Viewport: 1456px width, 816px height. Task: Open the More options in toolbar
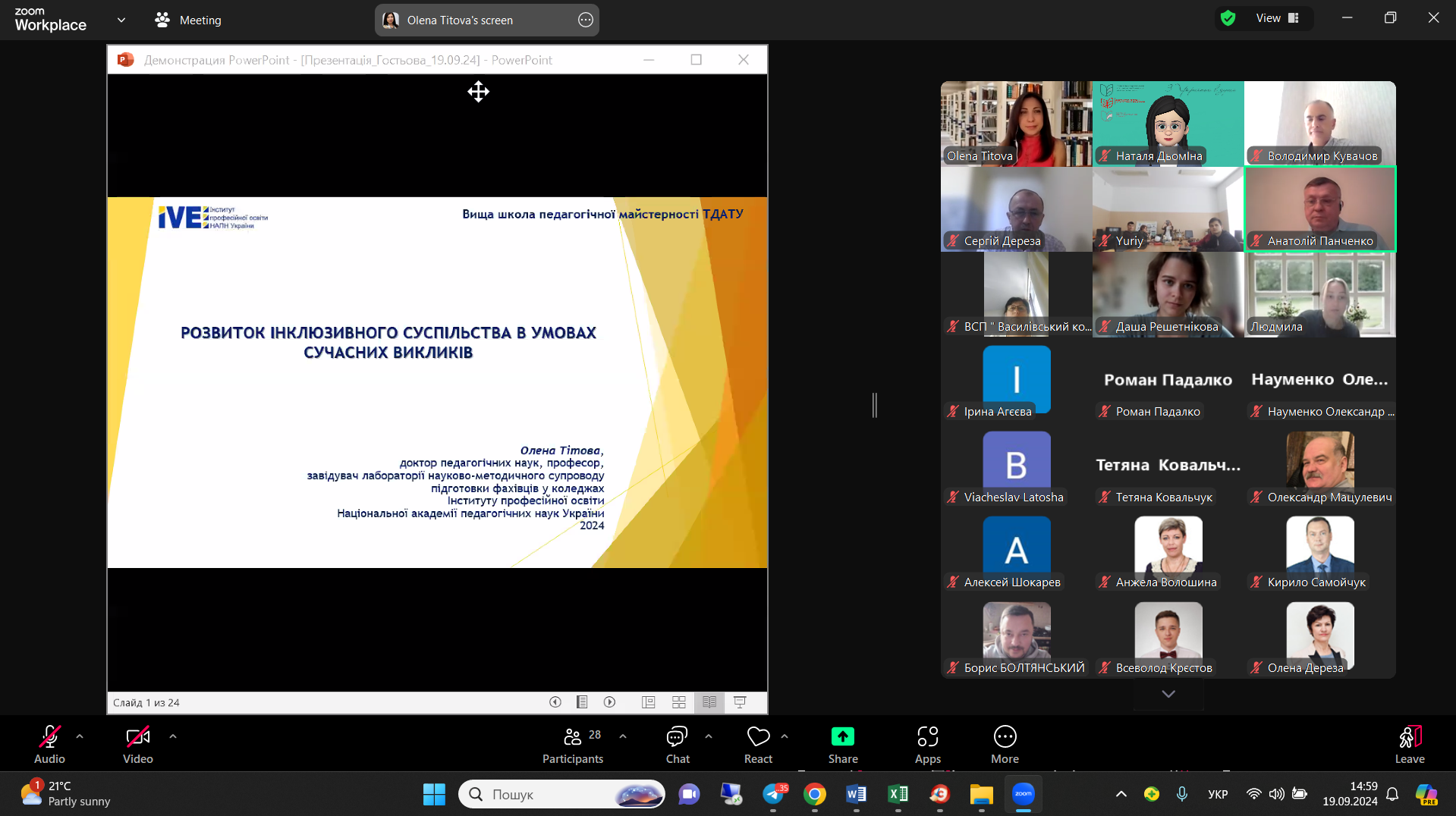pos(1005,745)
